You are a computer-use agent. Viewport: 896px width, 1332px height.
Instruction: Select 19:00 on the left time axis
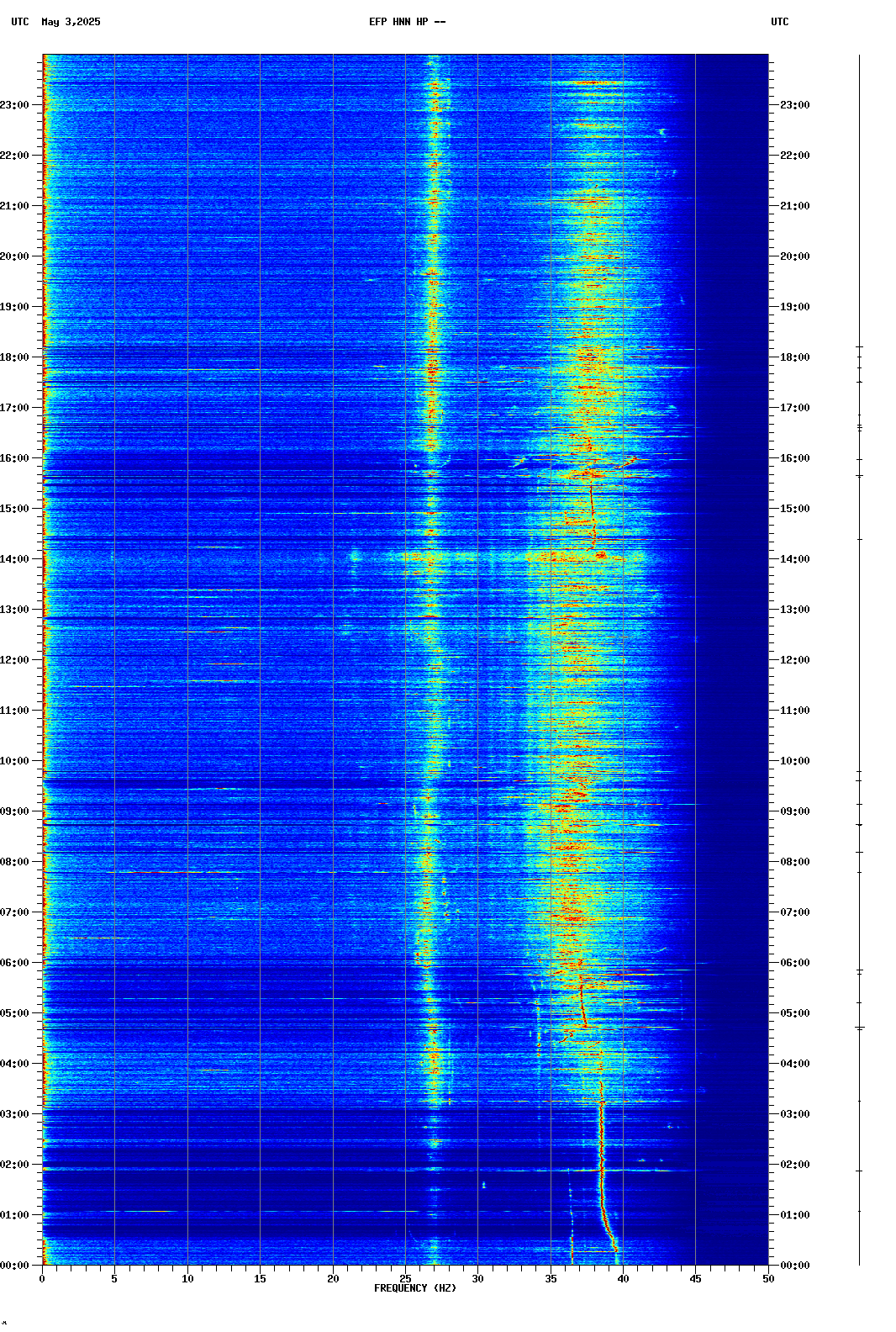pyautogui.click(x=15, y=307)
